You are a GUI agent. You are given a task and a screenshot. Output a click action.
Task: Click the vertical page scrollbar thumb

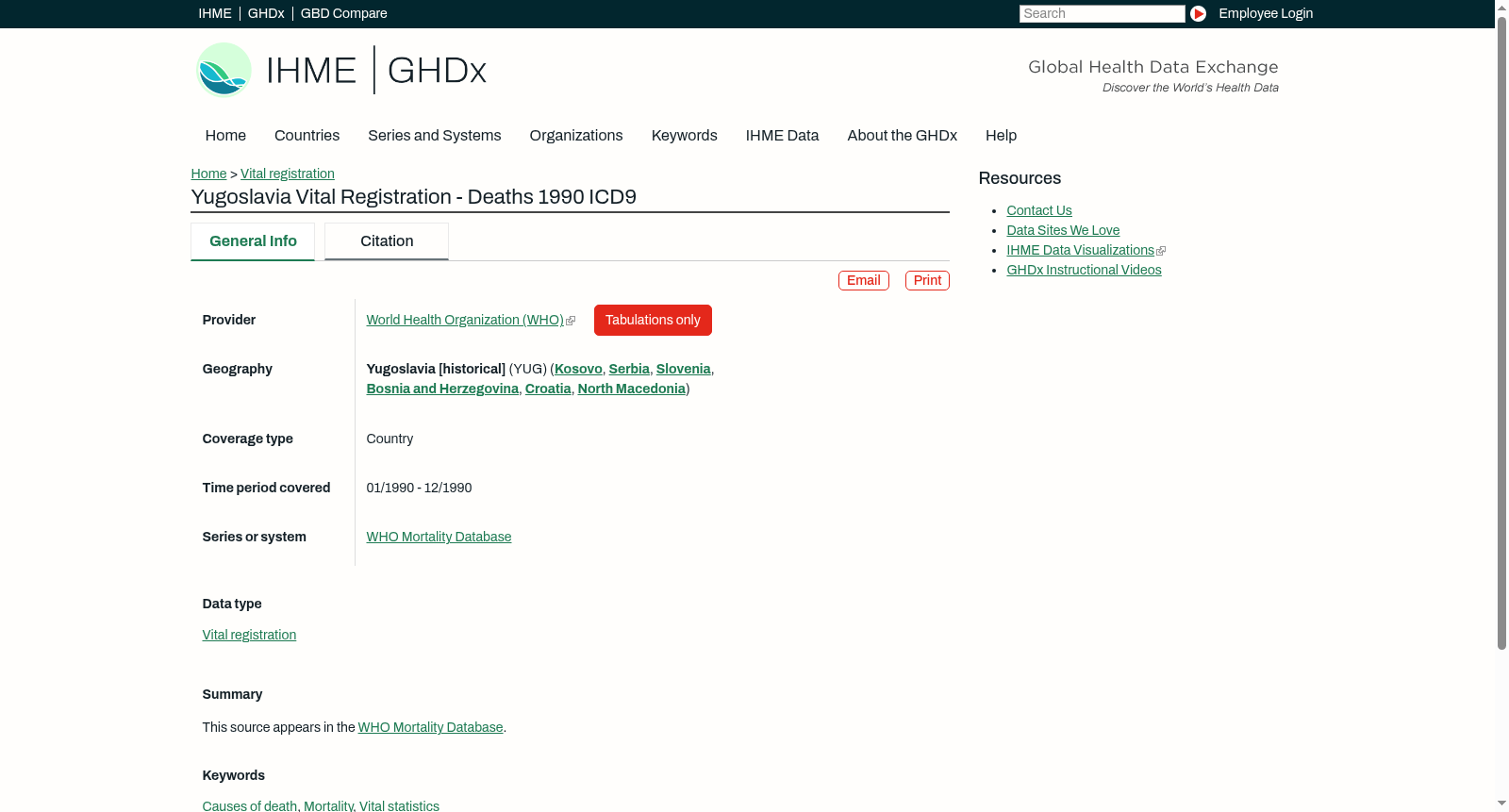click(x=1501, y=332)
